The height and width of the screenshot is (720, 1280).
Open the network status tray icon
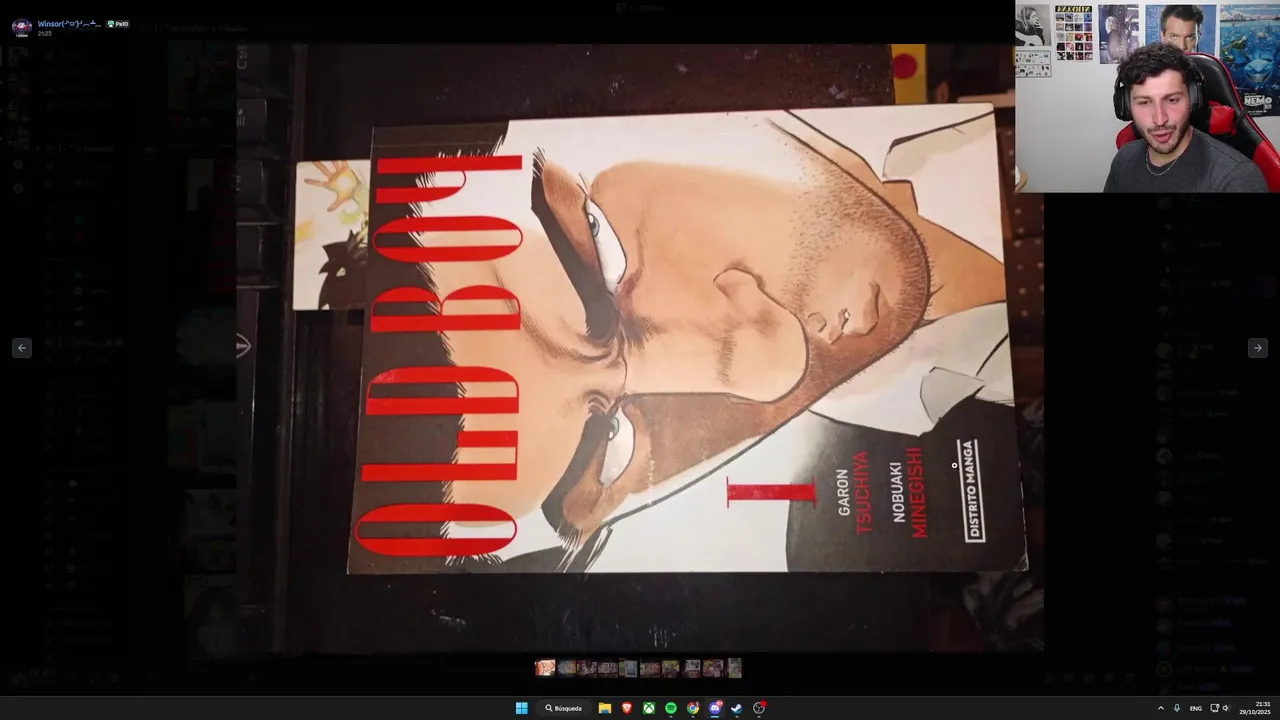click(1215, 708)
